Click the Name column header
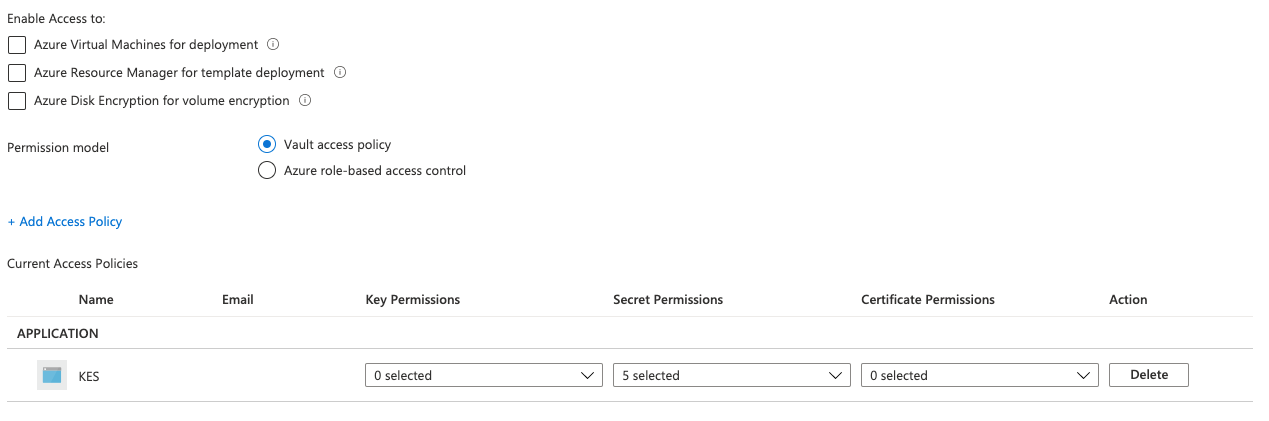Screen dimensions: 1269x421 click(x=96, y=299)
